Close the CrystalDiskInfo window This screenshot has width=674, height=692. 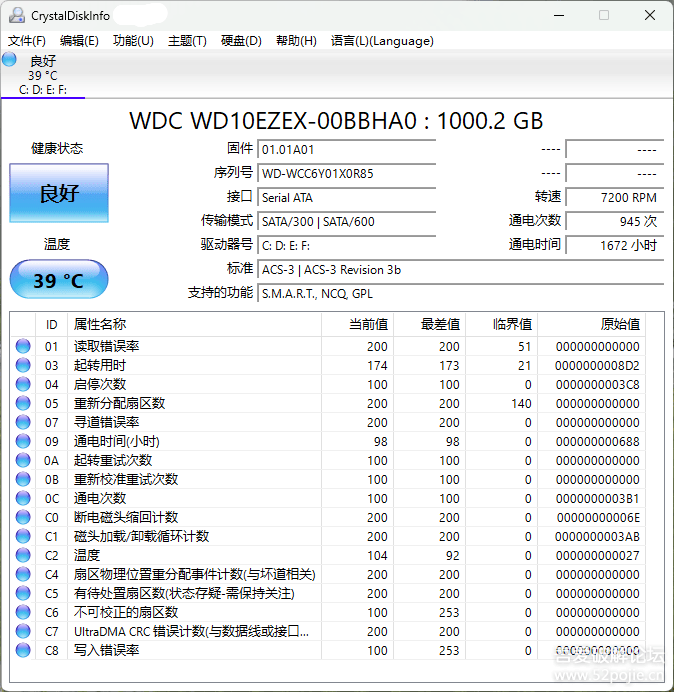[650, 15]
